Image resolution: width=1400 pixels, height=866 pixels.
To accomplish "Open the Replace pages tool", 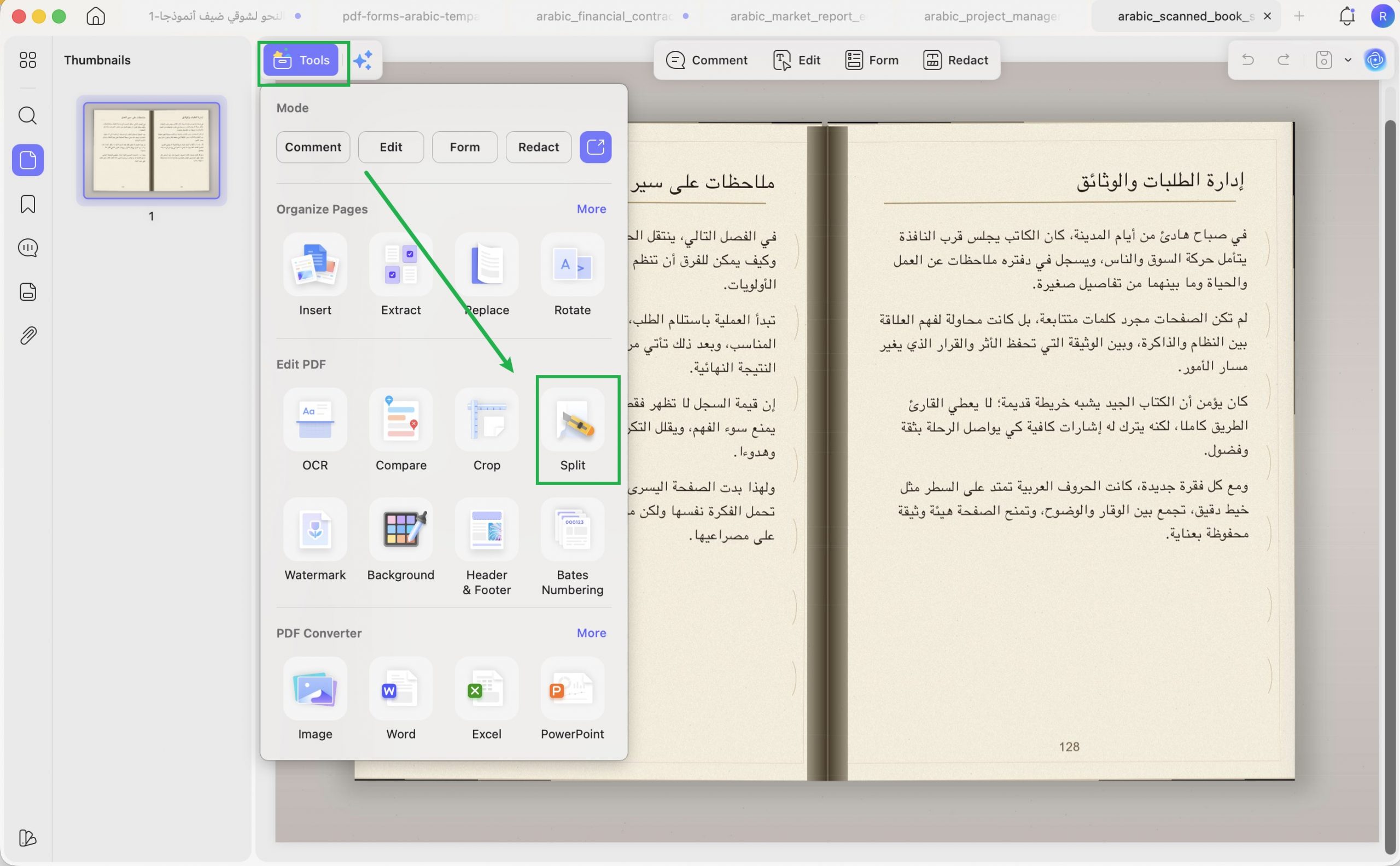I will pos(486,275).
